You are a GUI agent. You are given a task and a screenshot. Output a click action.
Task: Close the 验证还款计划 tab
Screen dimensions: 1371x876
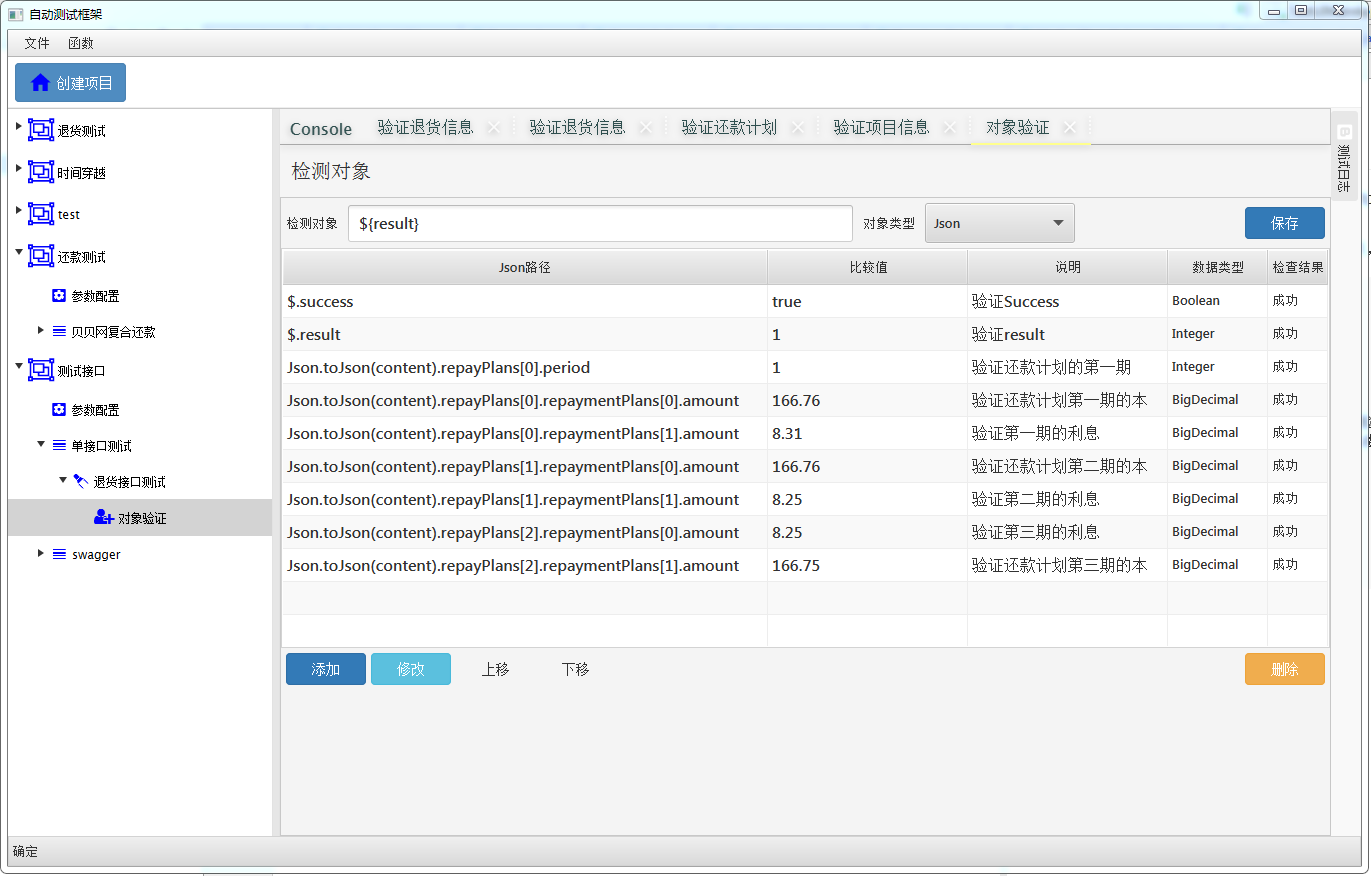pos(797,128)
